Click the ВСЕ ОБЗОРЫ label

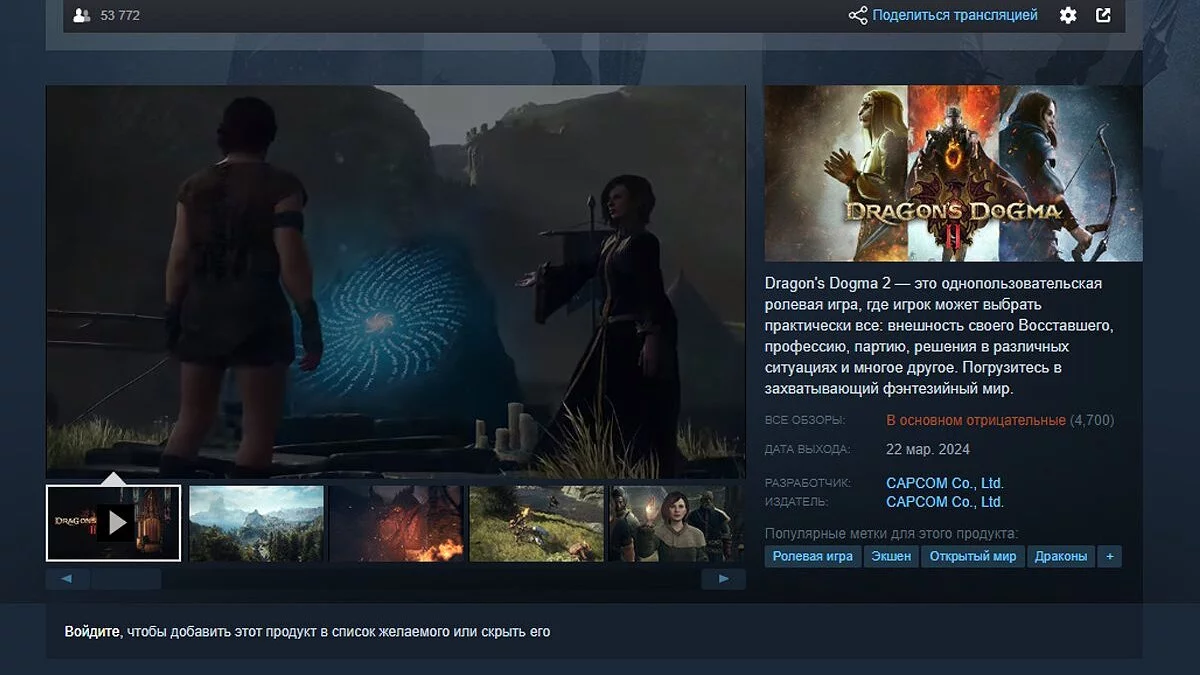coord(805,420)
